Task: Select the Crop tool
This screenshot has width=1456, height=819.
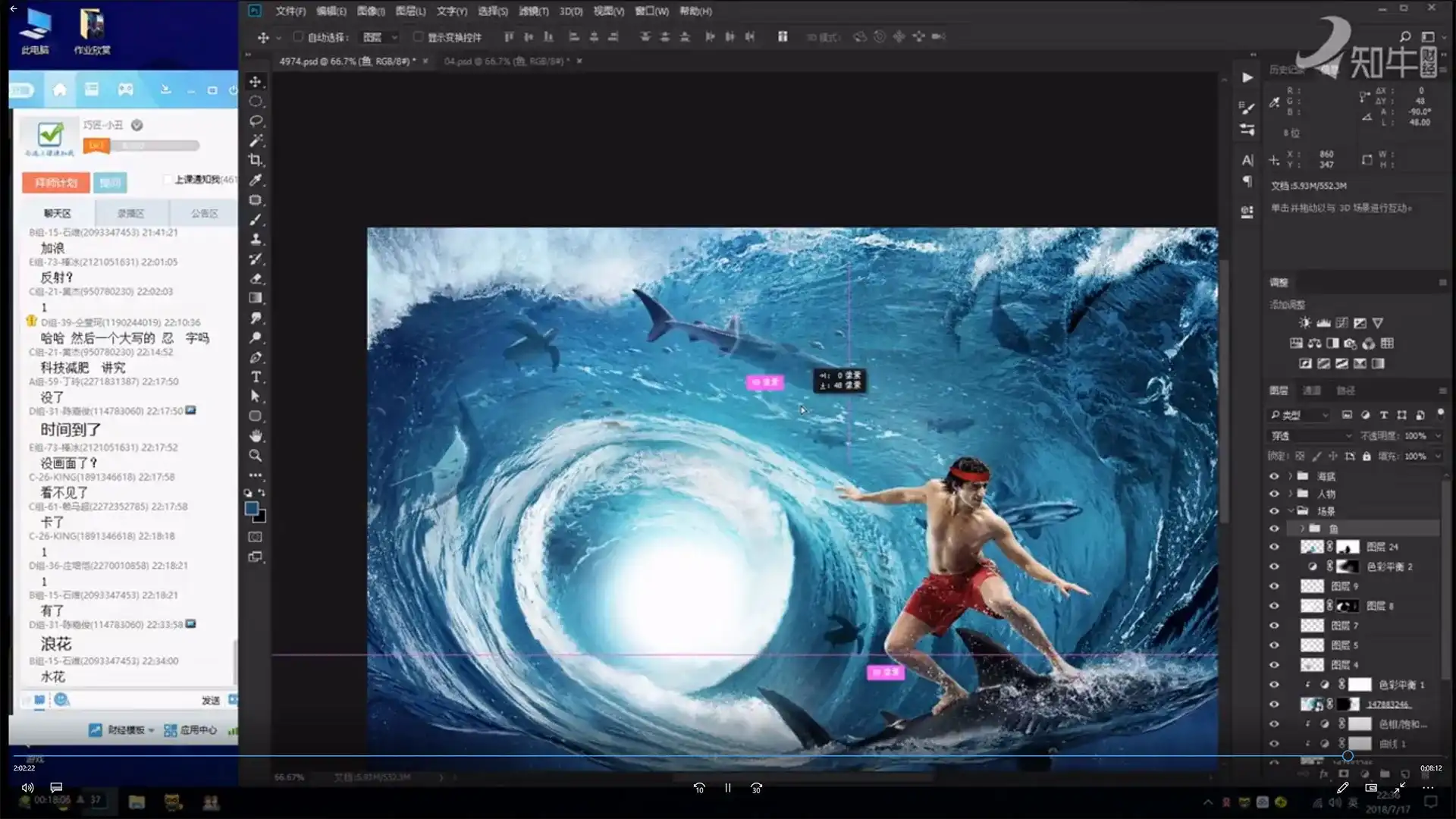Action: pos(256,160)
